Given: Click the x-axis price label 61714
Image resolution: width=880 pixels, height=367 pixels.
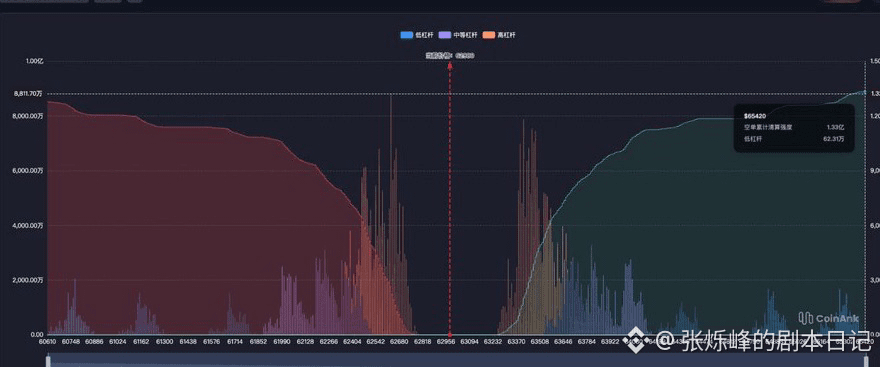Looking at the screenshot, I should (235, 342).
